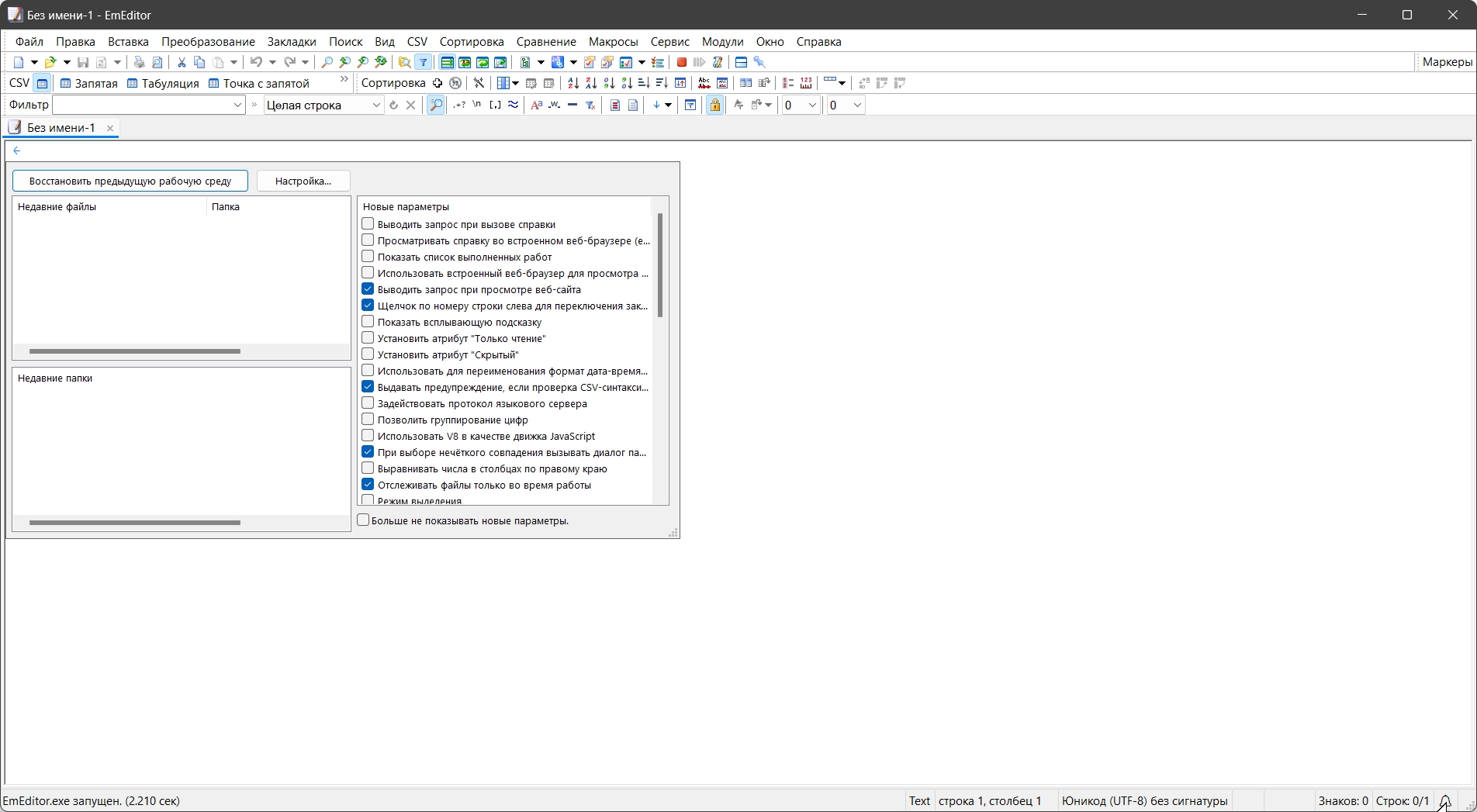
Task: Open the Find dialog via the magnifier icon
Action: click(325, 62)
